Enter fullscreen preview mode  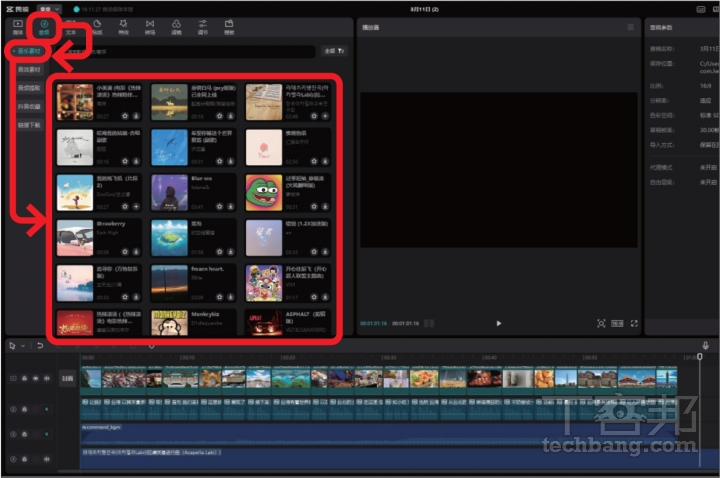(634, 323)
